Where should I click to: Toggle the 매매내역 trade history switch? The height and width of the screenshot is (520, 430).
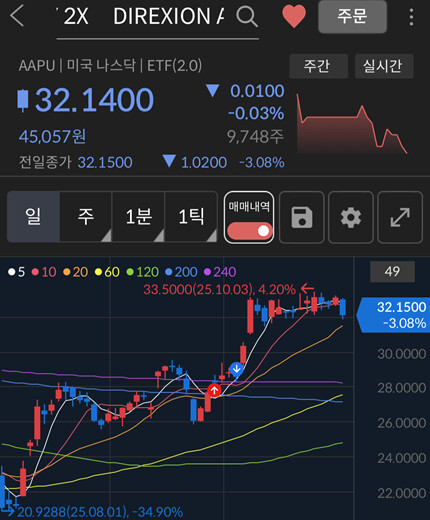click(x=249, y=231)
